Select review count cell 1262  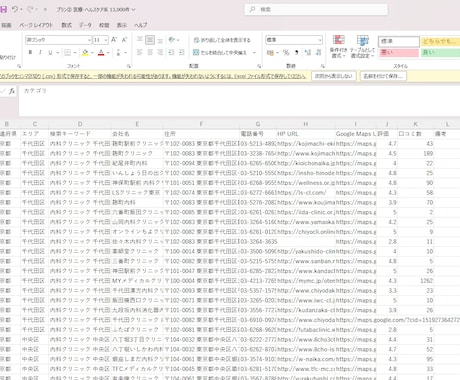point(415,281)
